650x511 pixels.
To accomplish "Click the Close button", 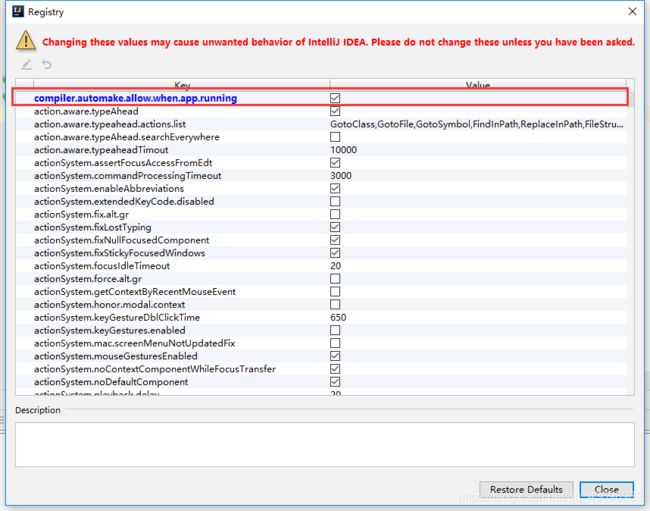I will (x=606, y=490).
